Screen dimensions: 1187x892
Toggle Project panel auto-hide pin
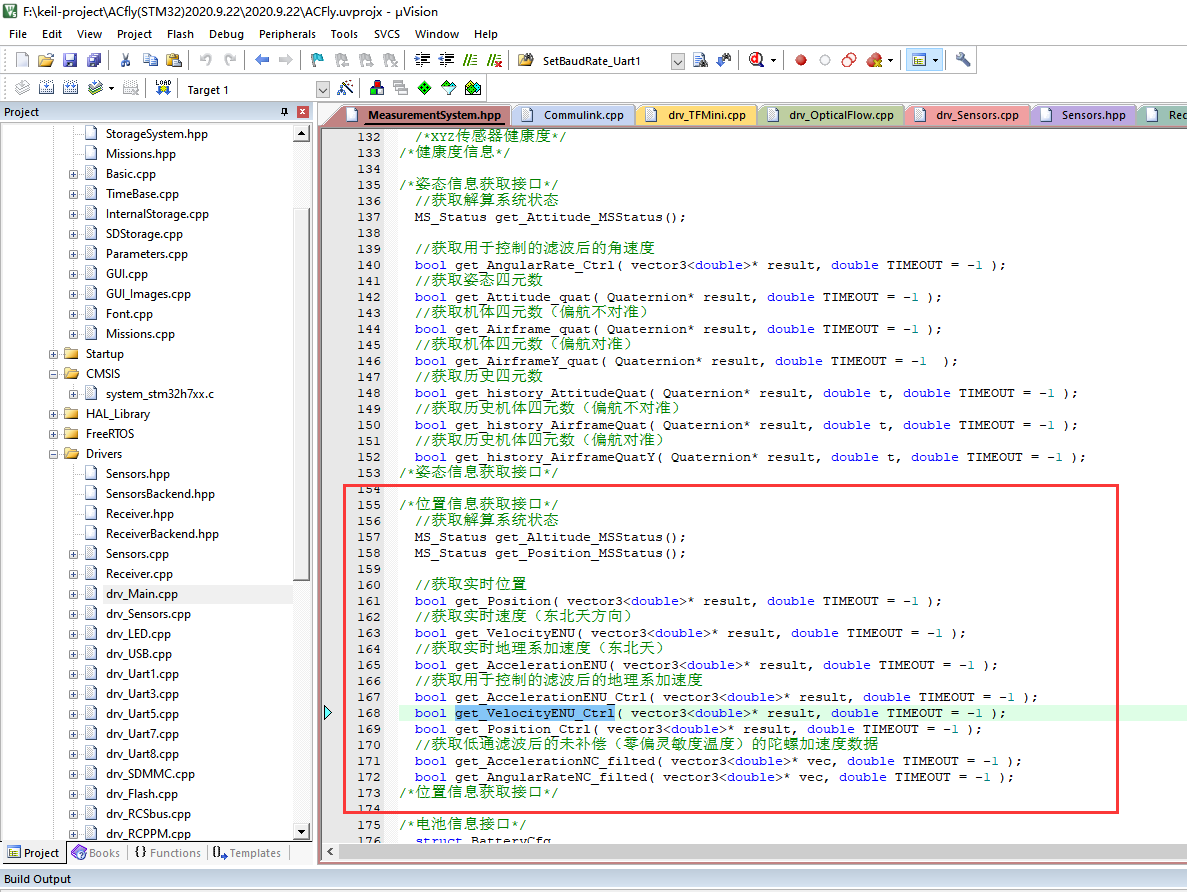point(284,112)
